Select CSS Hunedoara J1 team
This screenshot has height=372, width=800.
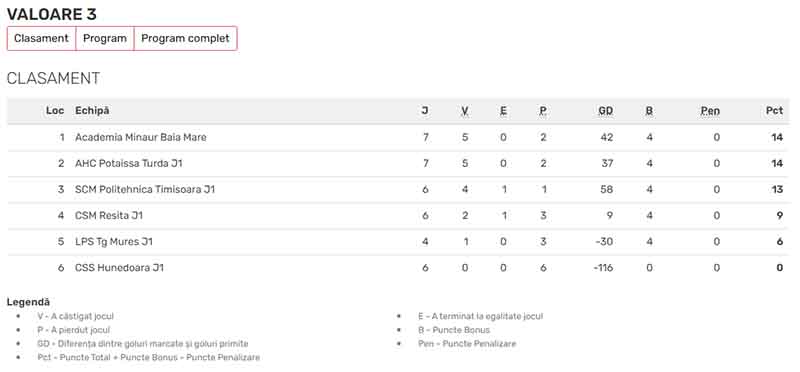(x=119, y=267)
